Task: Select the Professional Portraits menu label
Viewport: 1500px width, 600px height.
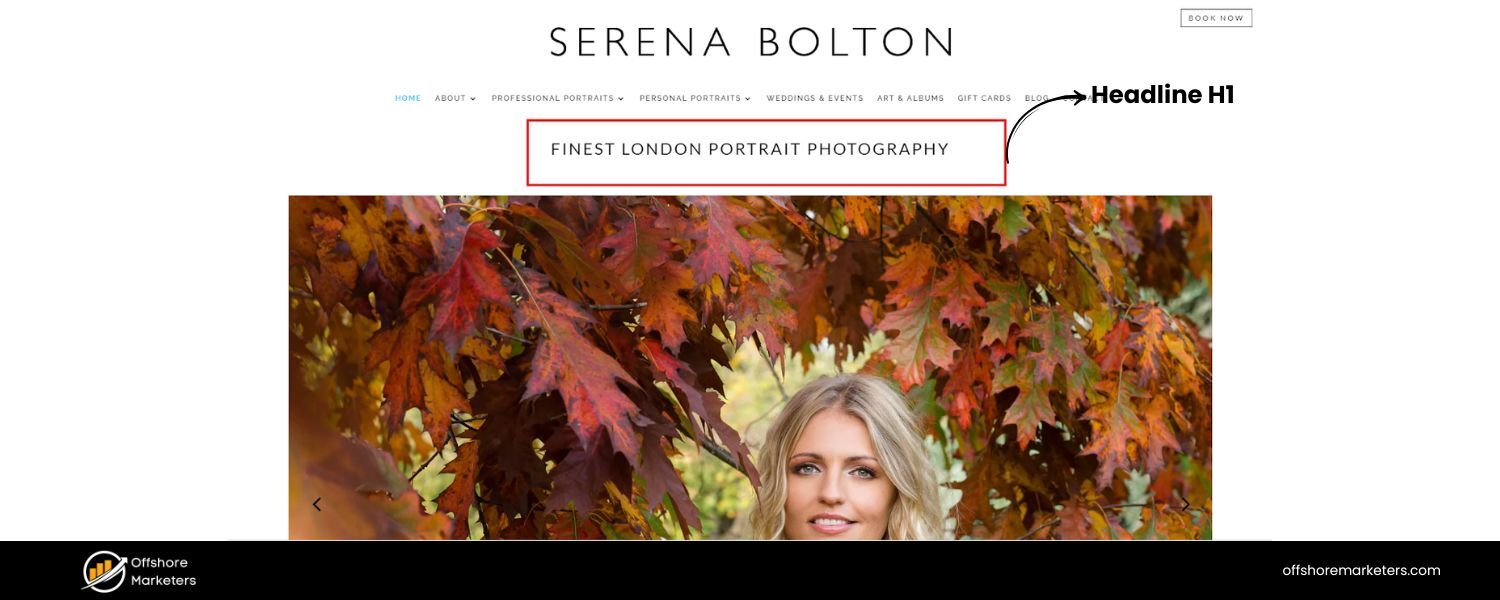Action: [552, 98]
